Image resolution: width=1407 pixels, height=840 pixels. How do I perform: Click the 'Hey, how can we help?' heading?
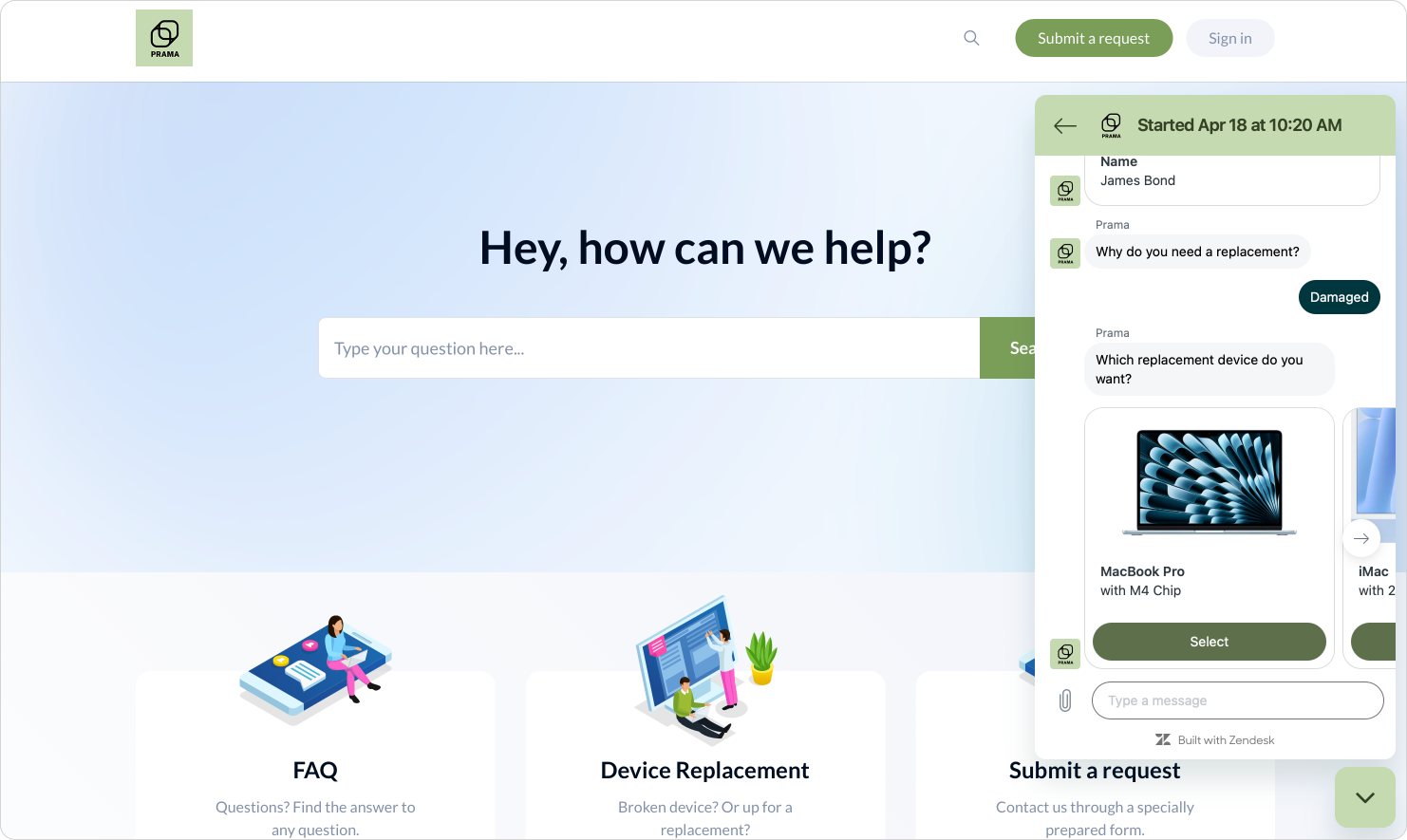(x=704, y=249)
